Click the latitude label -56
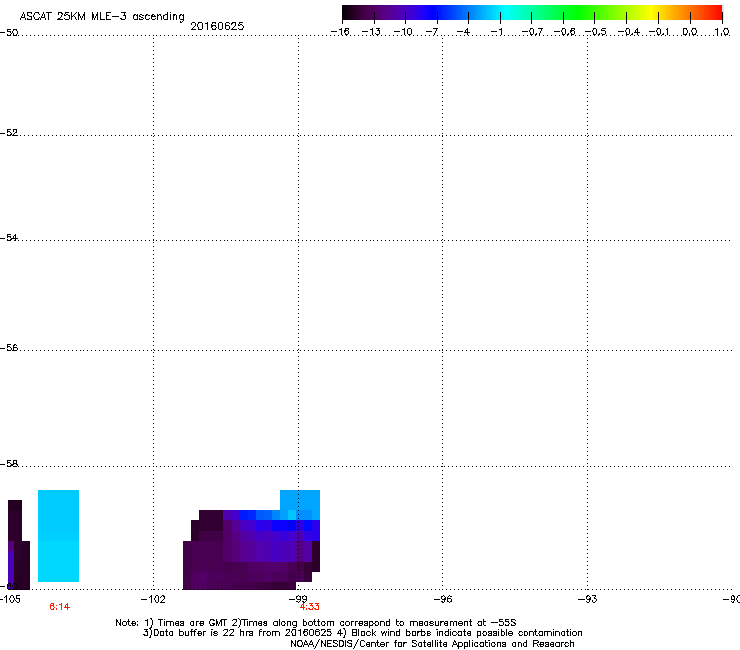Screen dimensions: 740x650 pyautogui.click(x=9, y=347)
